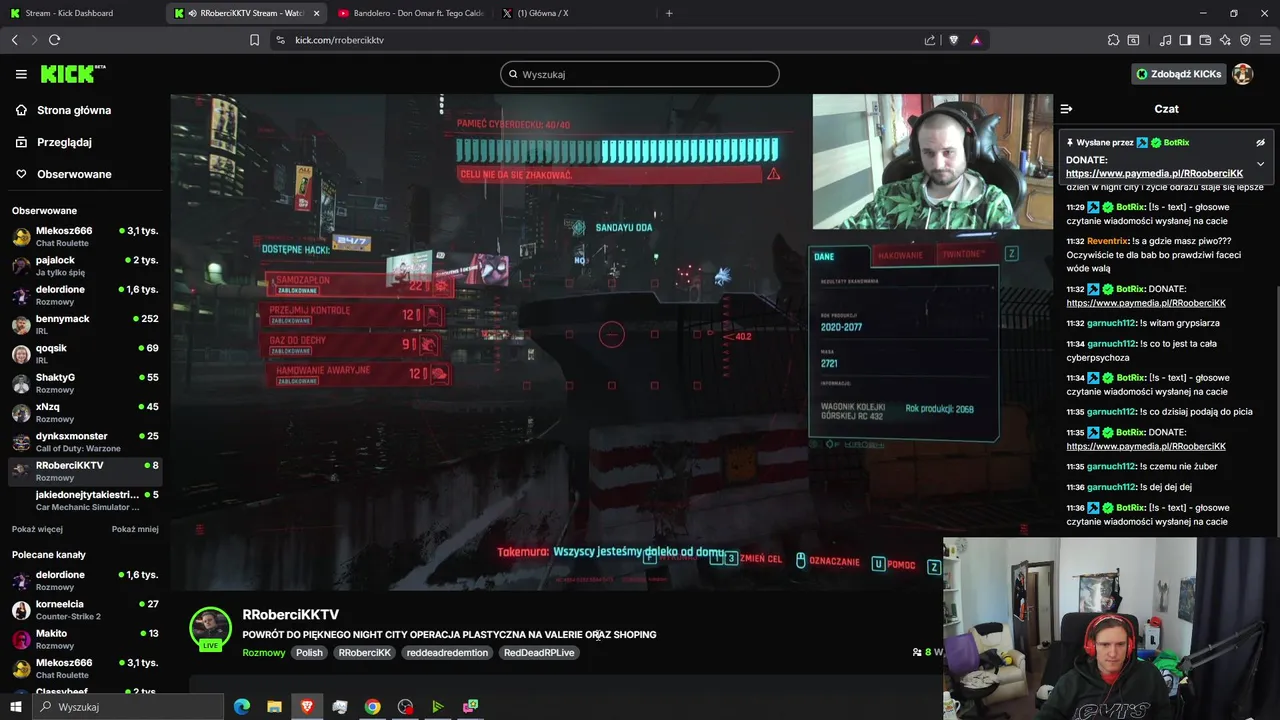Click Zdobądź KICKs button
The width and height of the screenshot is (1280, 720).
tap(1178, 74)
